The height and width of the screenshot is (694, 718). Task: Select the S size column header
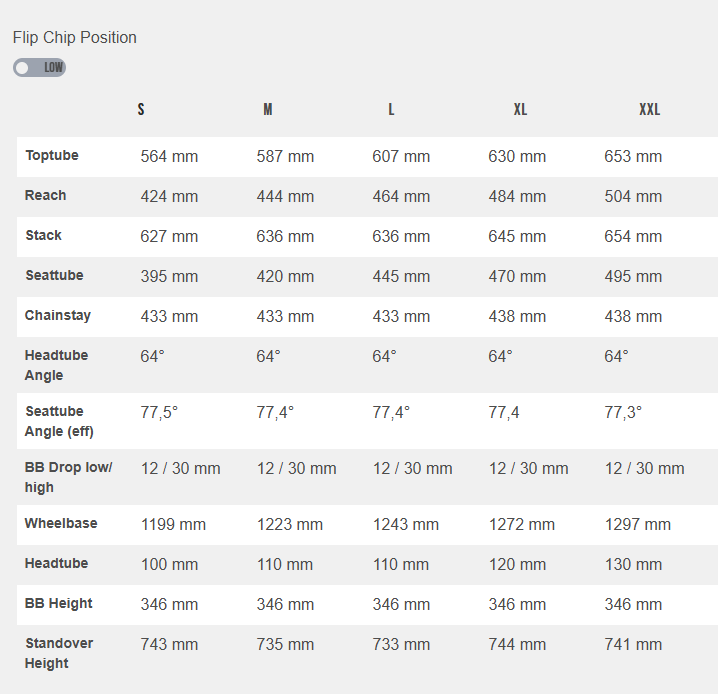(141, 110)
